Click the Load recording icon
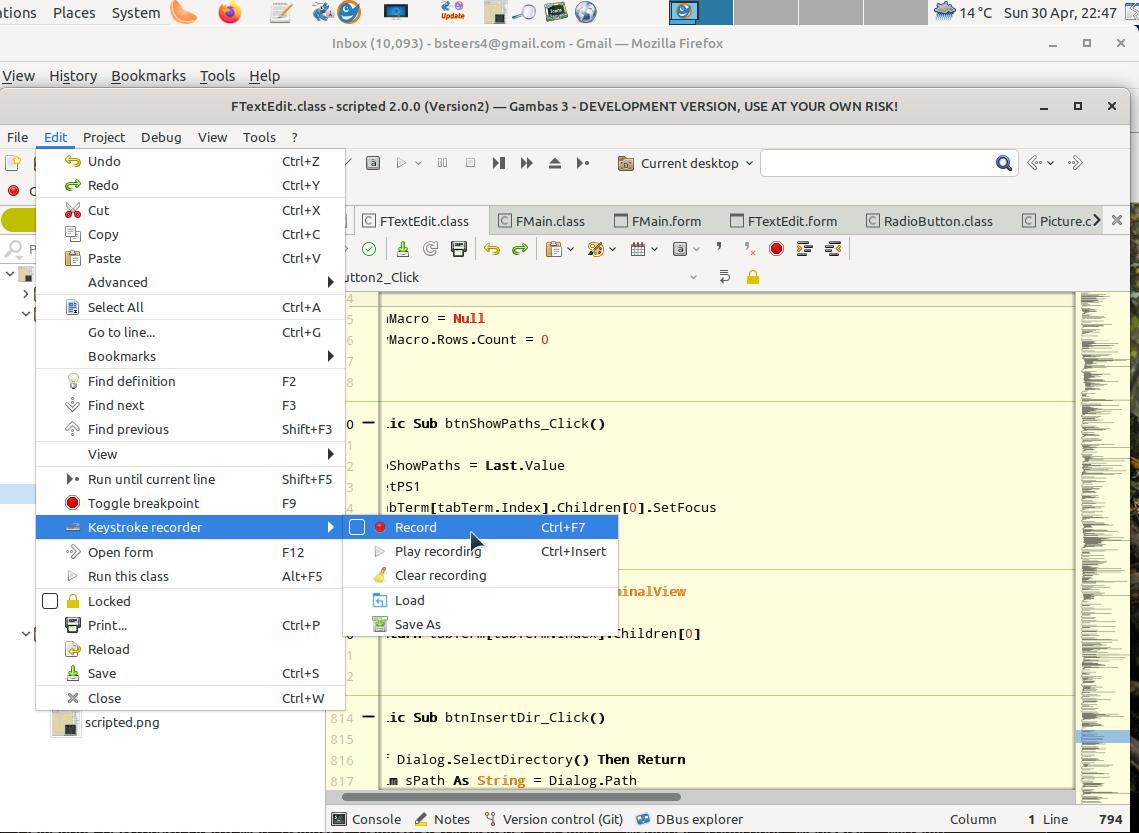Screen dimensions: 1139x833 [379, 600]
